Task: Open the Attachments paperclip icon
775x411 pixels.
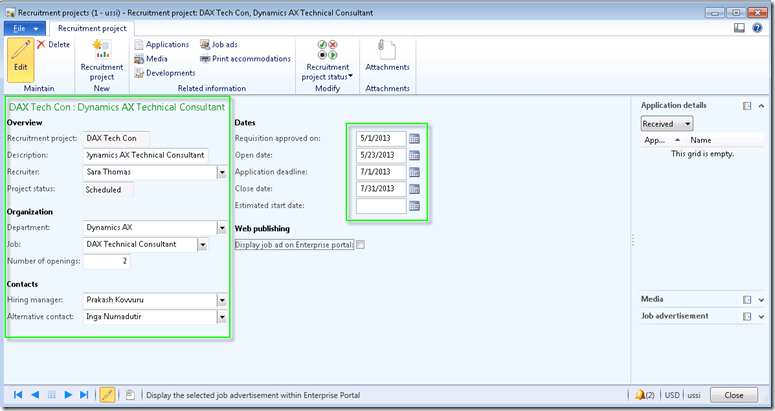Action: coord(386,56)
